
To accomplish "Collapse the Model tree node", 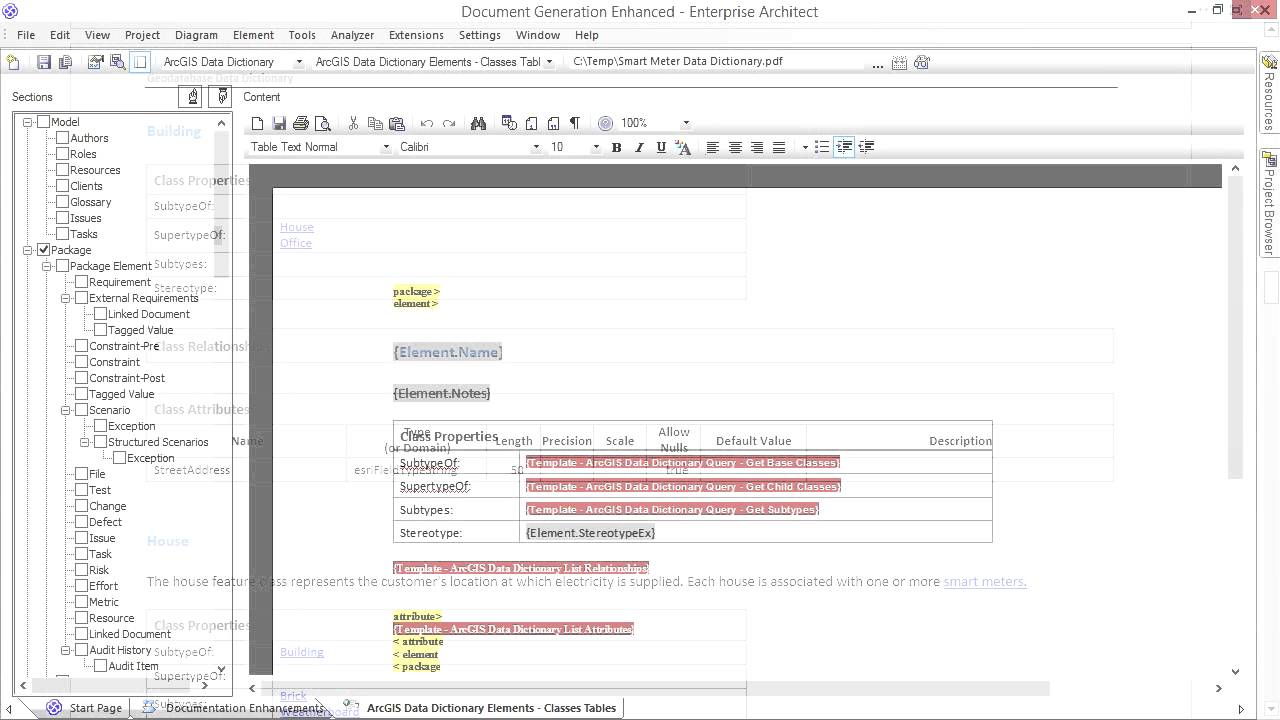I will (x=28, y=122).
